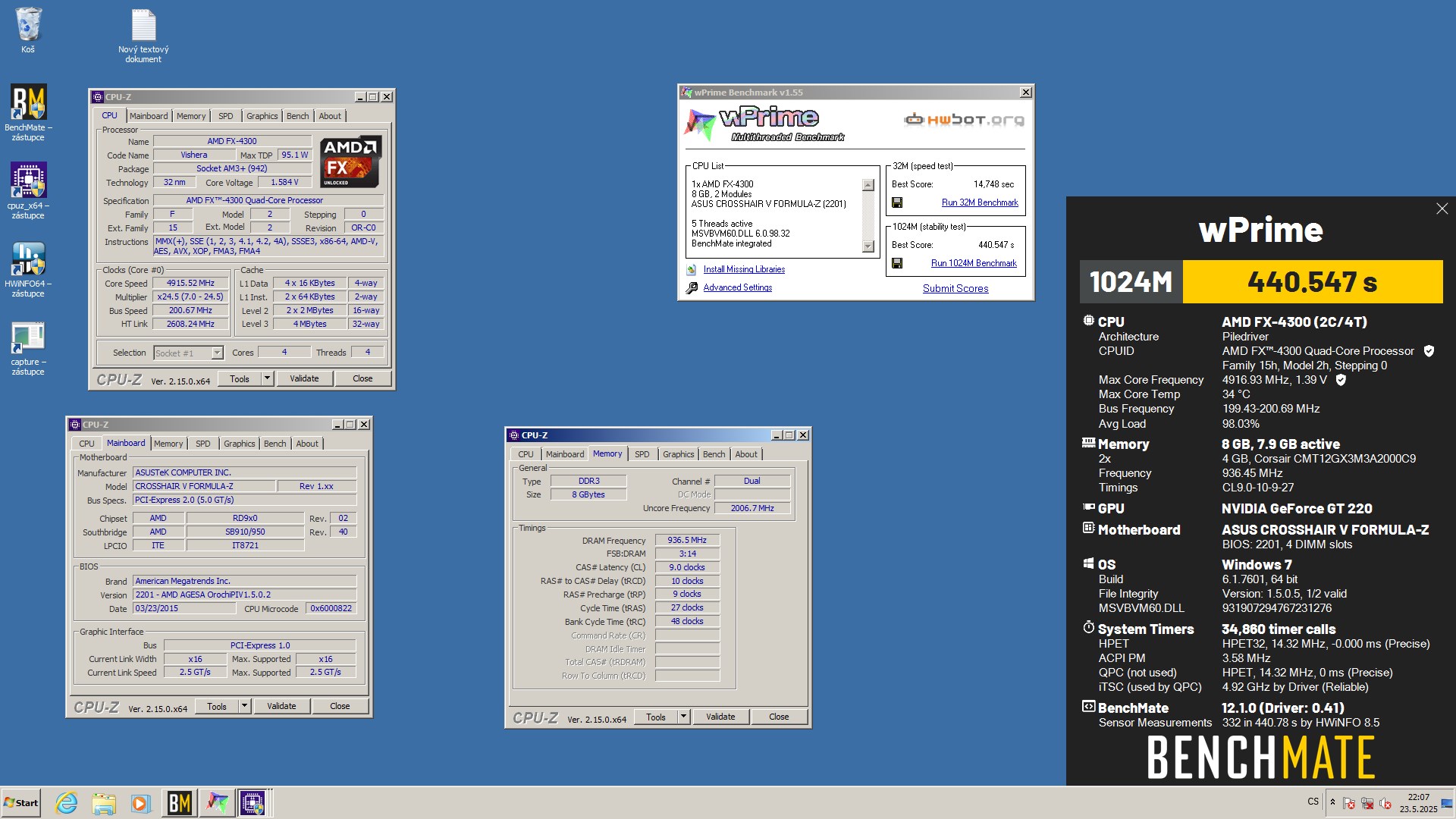Click the Advanced Settings wrench icon in wPrime

[x=691, y=288]
